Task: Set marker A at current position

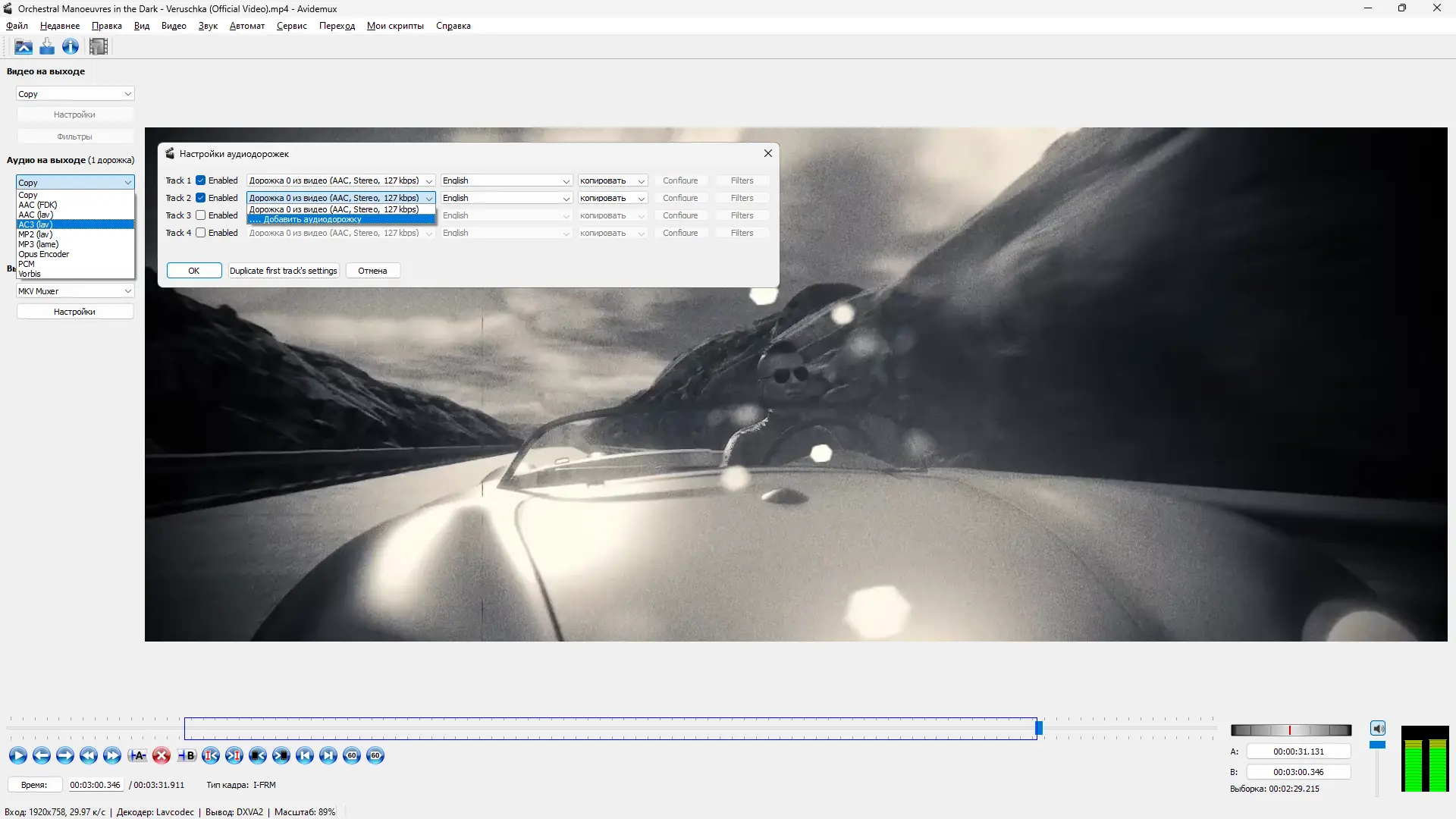Action: [x=137, y=755]
